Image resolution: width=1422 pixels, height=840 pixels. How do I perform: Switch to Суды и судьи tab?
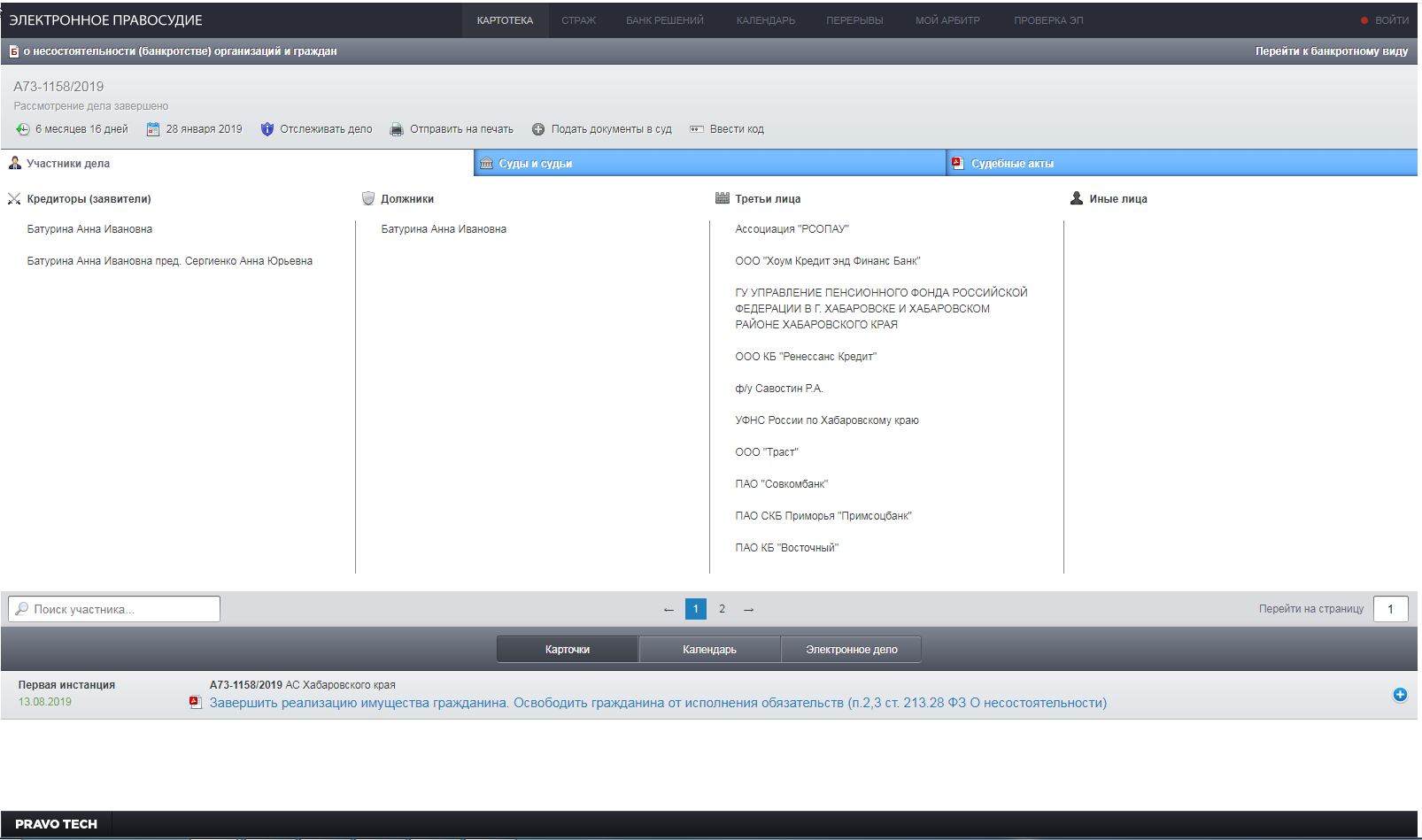535,164
